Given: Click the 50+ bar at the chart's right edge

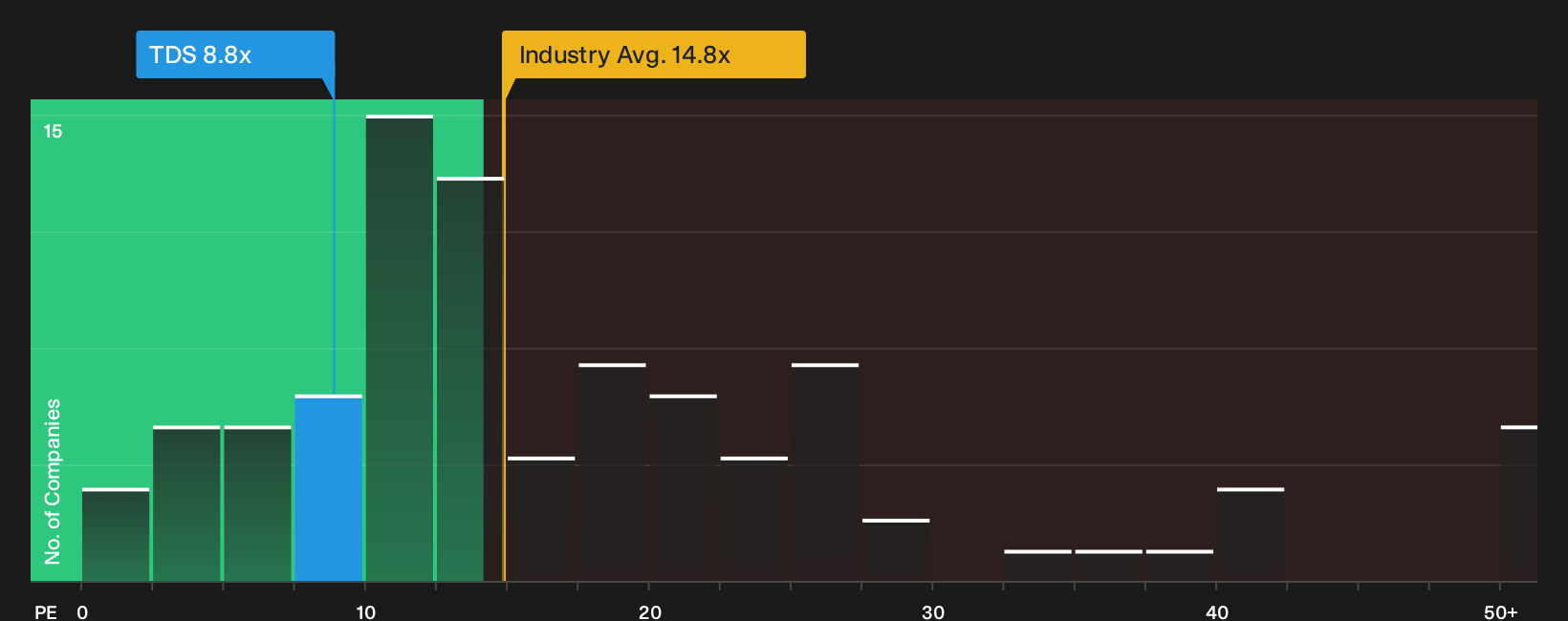Looking at the screenshot, I should (x=1519, y=503).
